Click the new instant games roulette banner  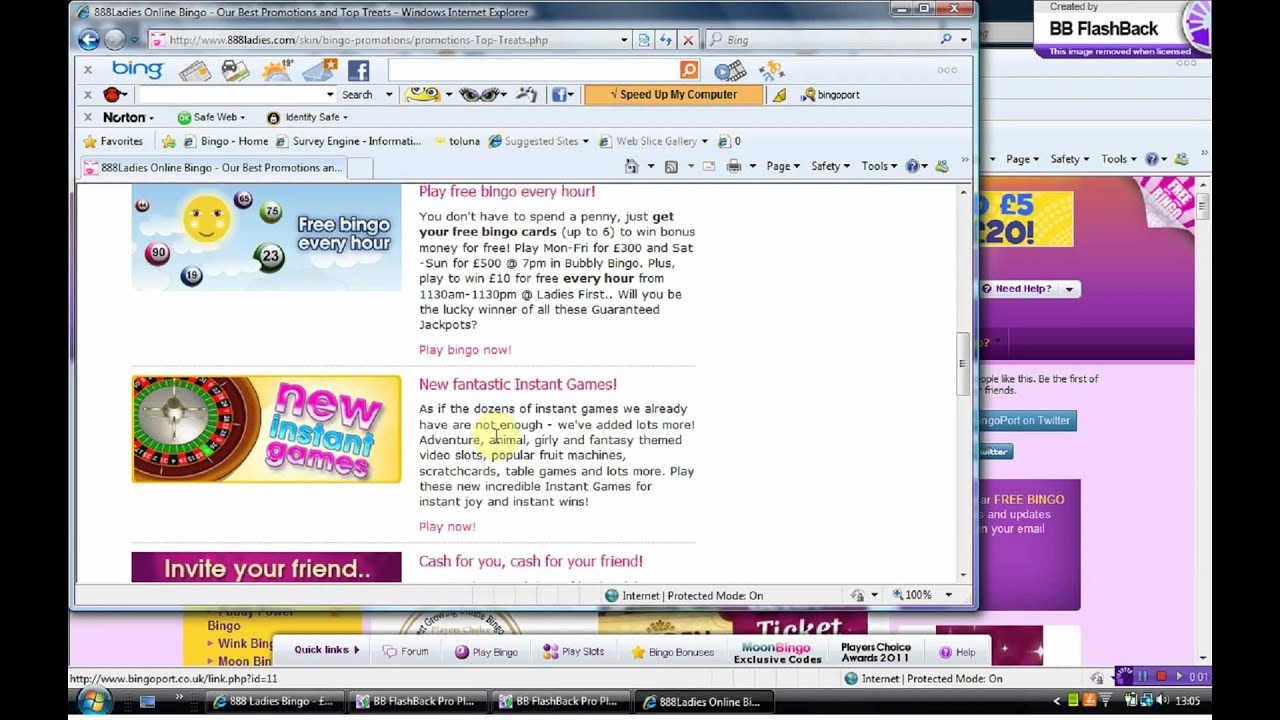(266, 429)
